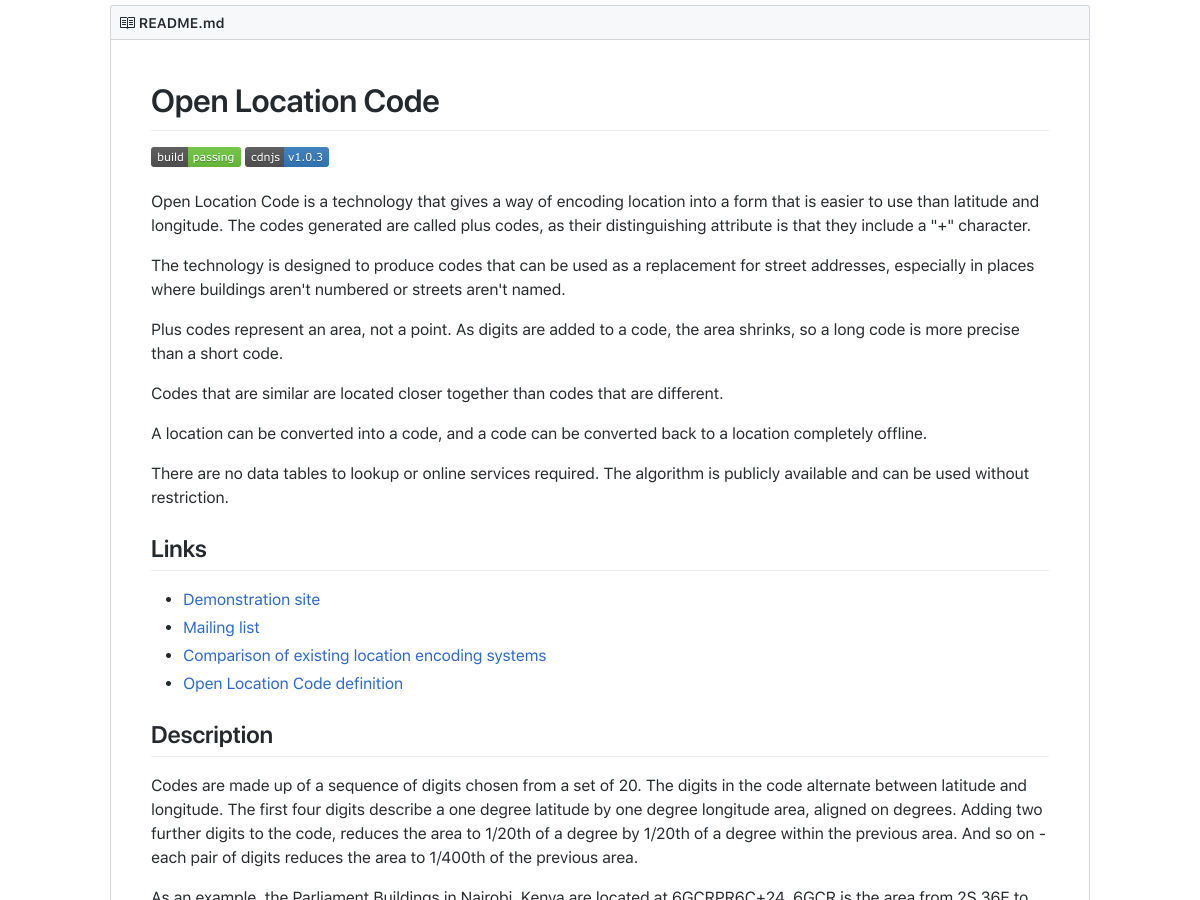Click paragraph starting 'There are no data tables'
The image size is (1200, 900).
pyautogui.click(x=590, y=486)
